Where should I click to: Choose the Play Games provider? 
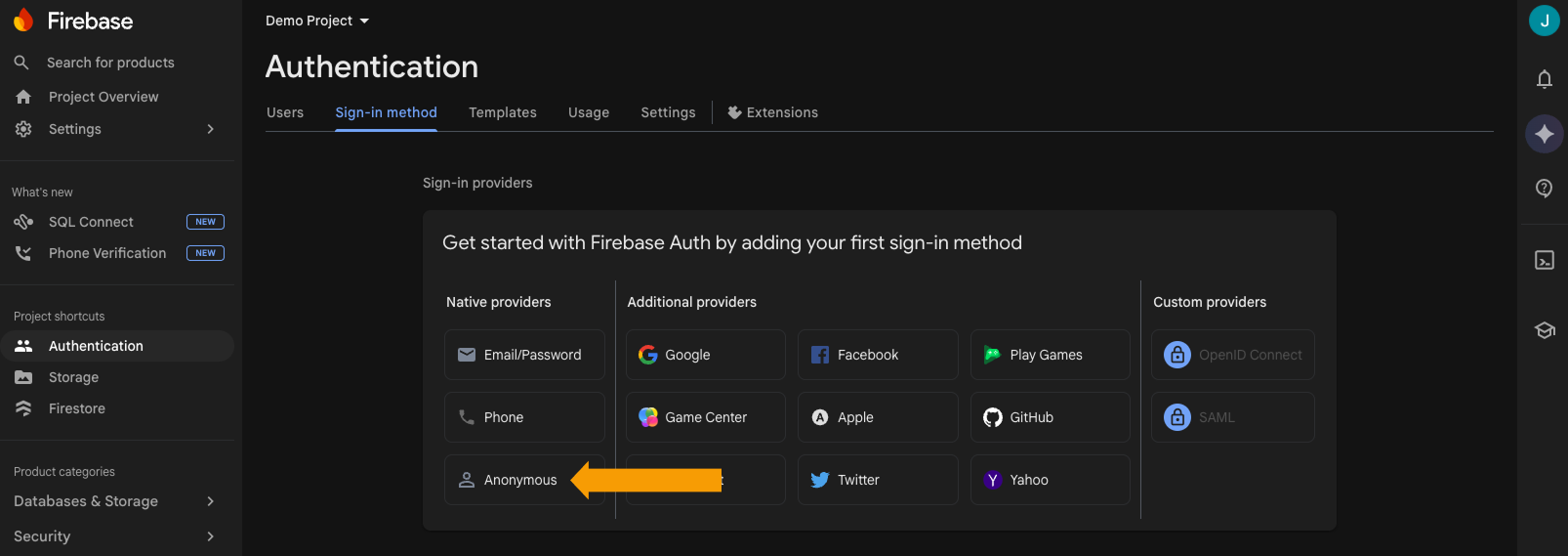click(1051, 355)
